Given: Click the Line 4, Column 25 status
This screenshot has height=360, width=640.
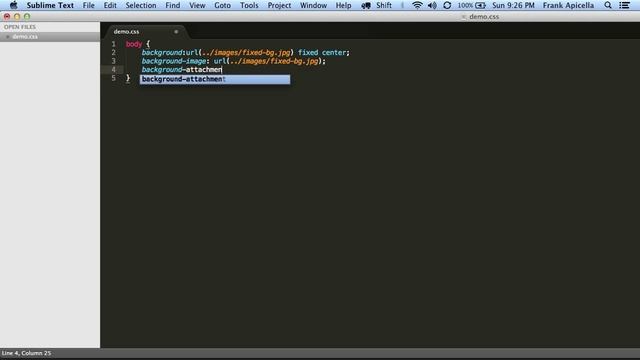Looking at the screenshot, I should pyautogui.click(x=27, y=353).
